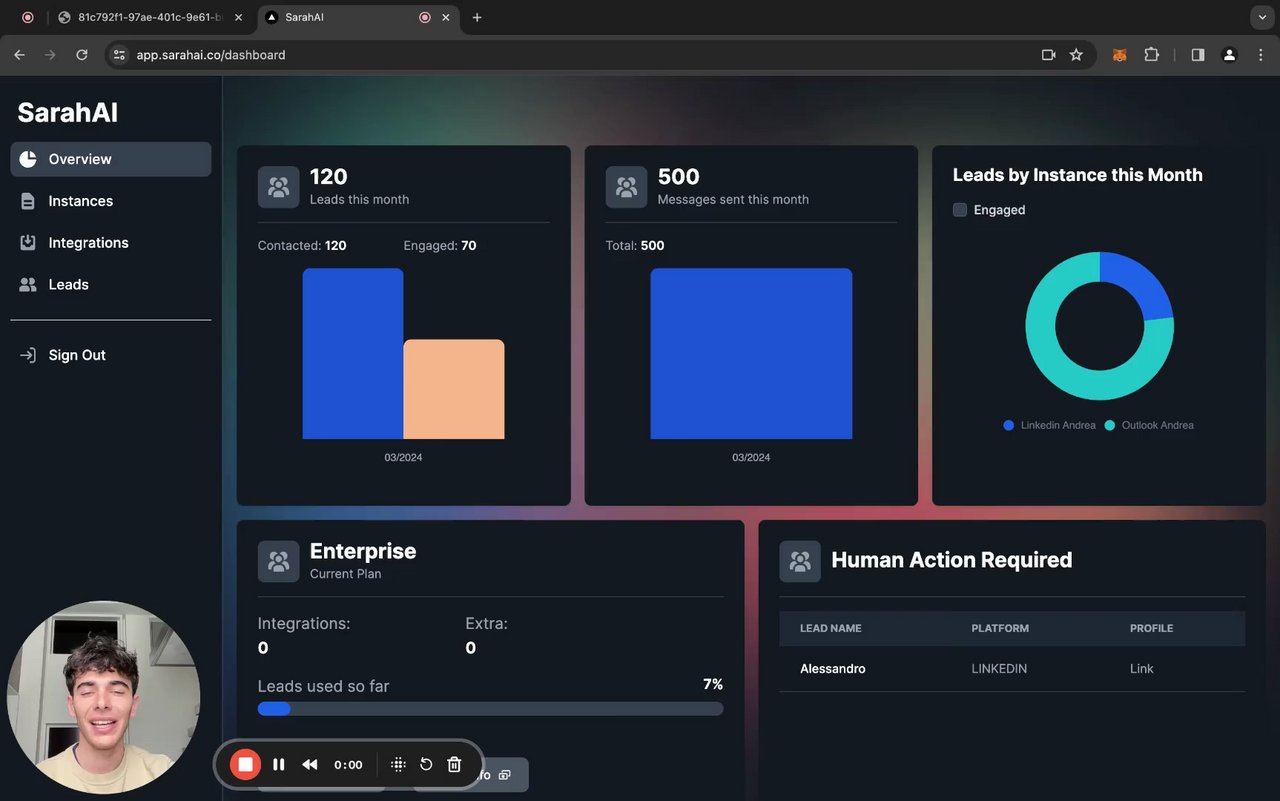1280x801 pixels.
Task: Click the Messages sent blue bar
Action: click(x=751, y=353)
